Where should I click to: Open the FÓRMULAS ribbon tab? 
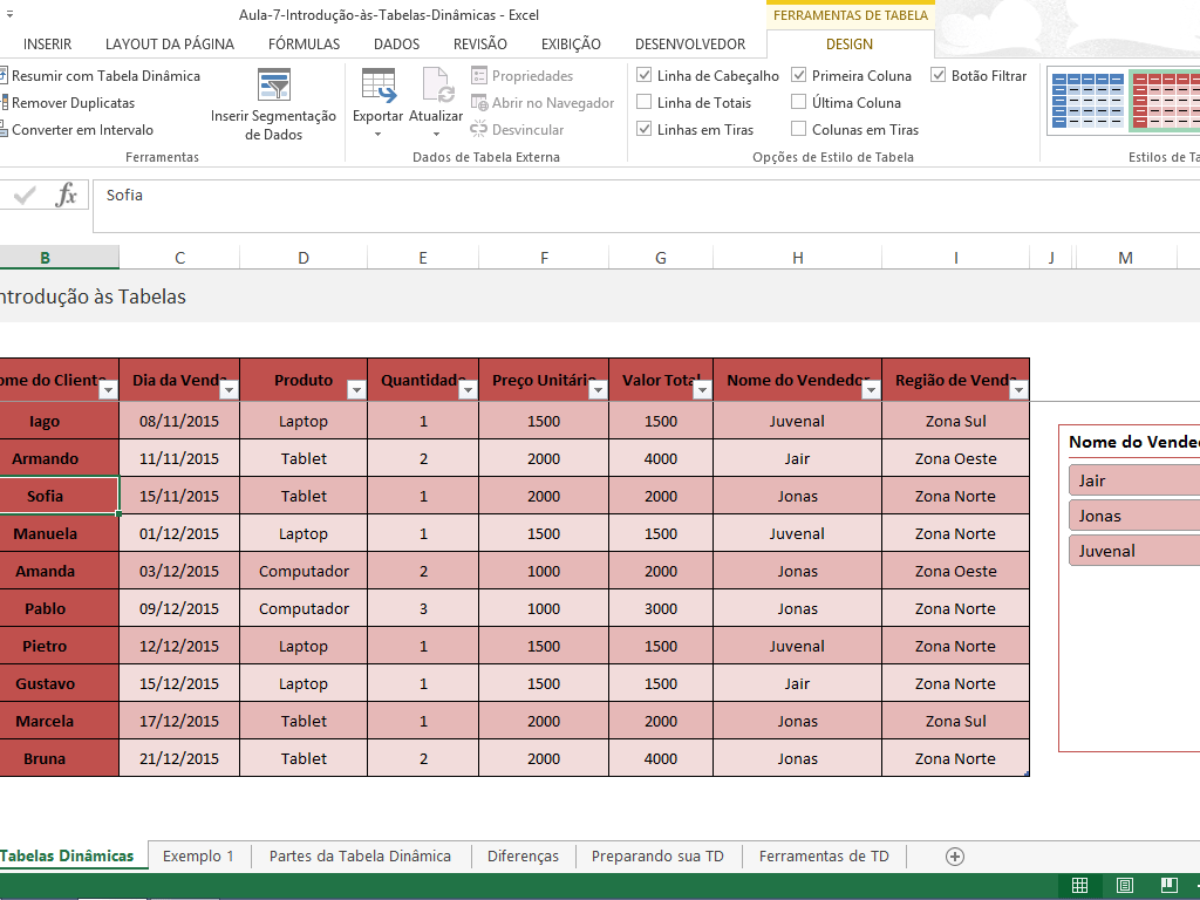304,44
